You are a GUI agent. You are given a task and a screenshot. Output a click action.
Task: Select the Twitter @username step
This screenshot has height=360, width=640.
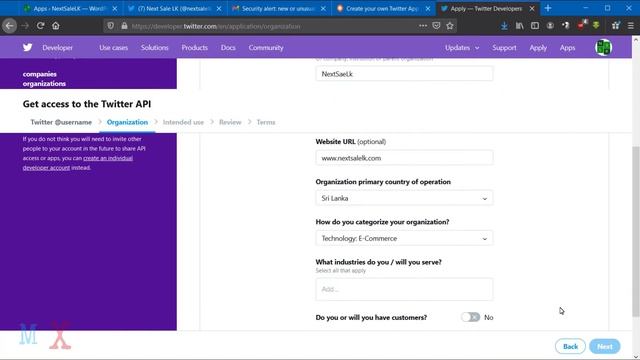(x=61, y=122)
